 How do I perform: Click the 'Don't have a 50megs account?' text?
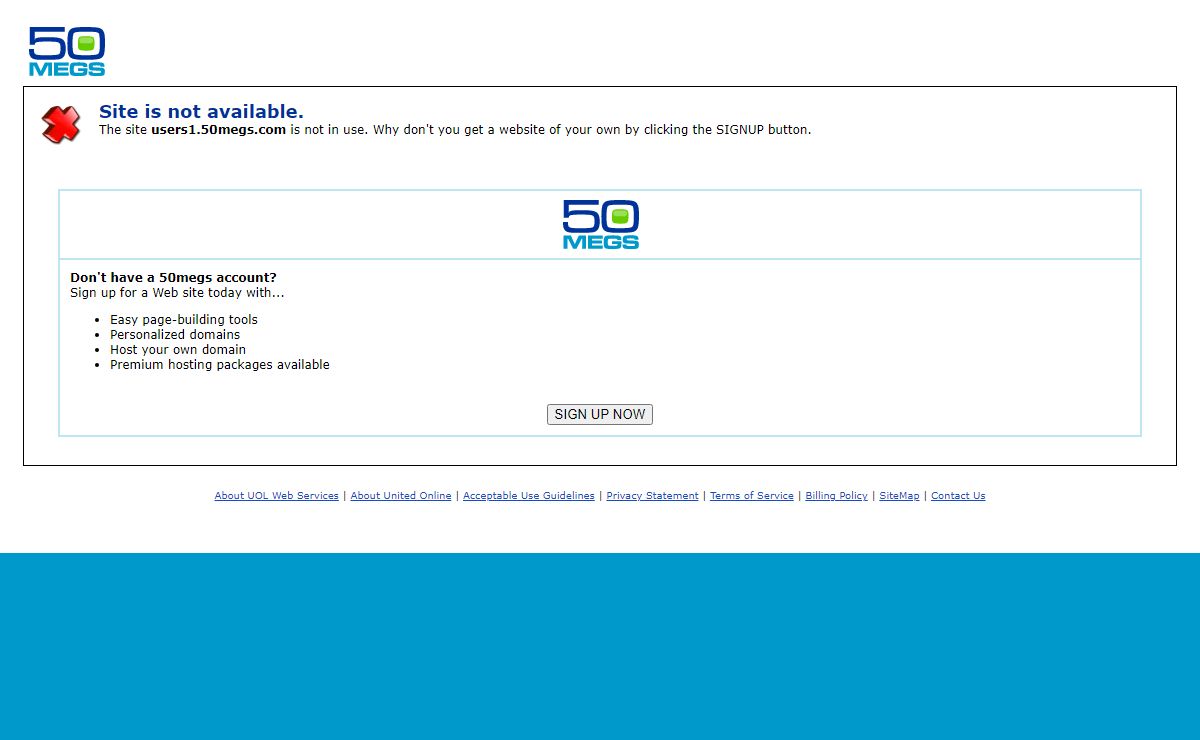point(173,277)
